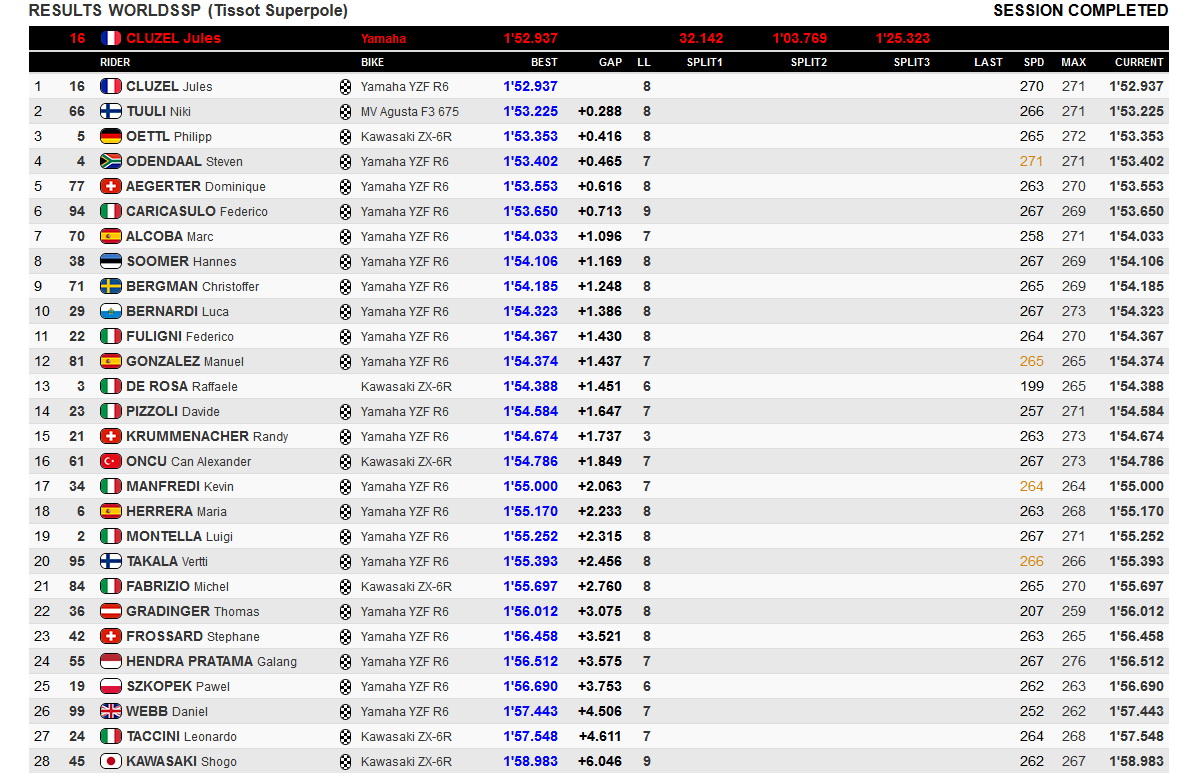Click the Indonesian flag beside HENDRA PRATAMA Galang
The width and height of the screenshot is (1200, 783).
pos(111,661)
